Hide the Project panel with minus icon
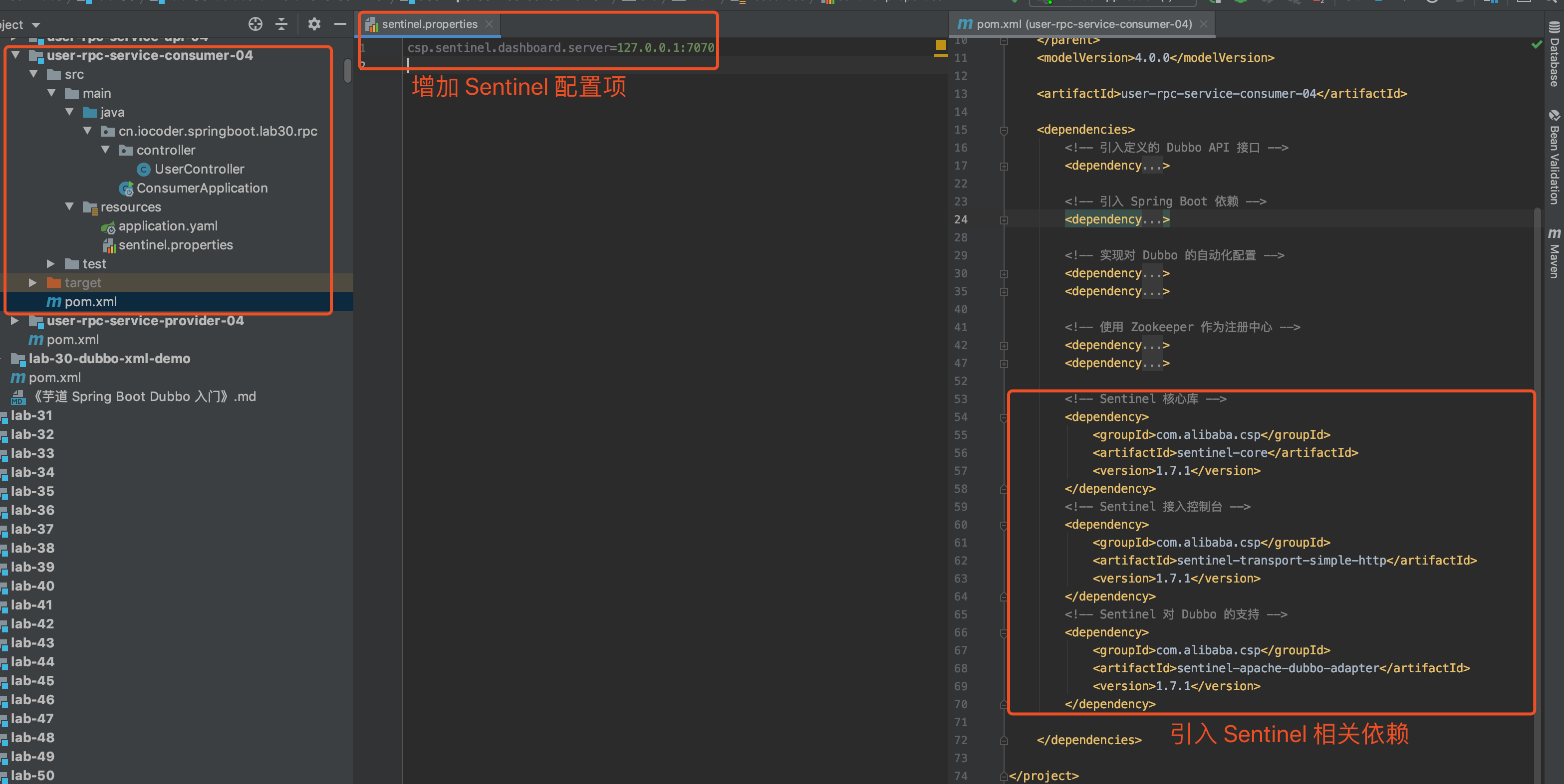 coord(340,24)
